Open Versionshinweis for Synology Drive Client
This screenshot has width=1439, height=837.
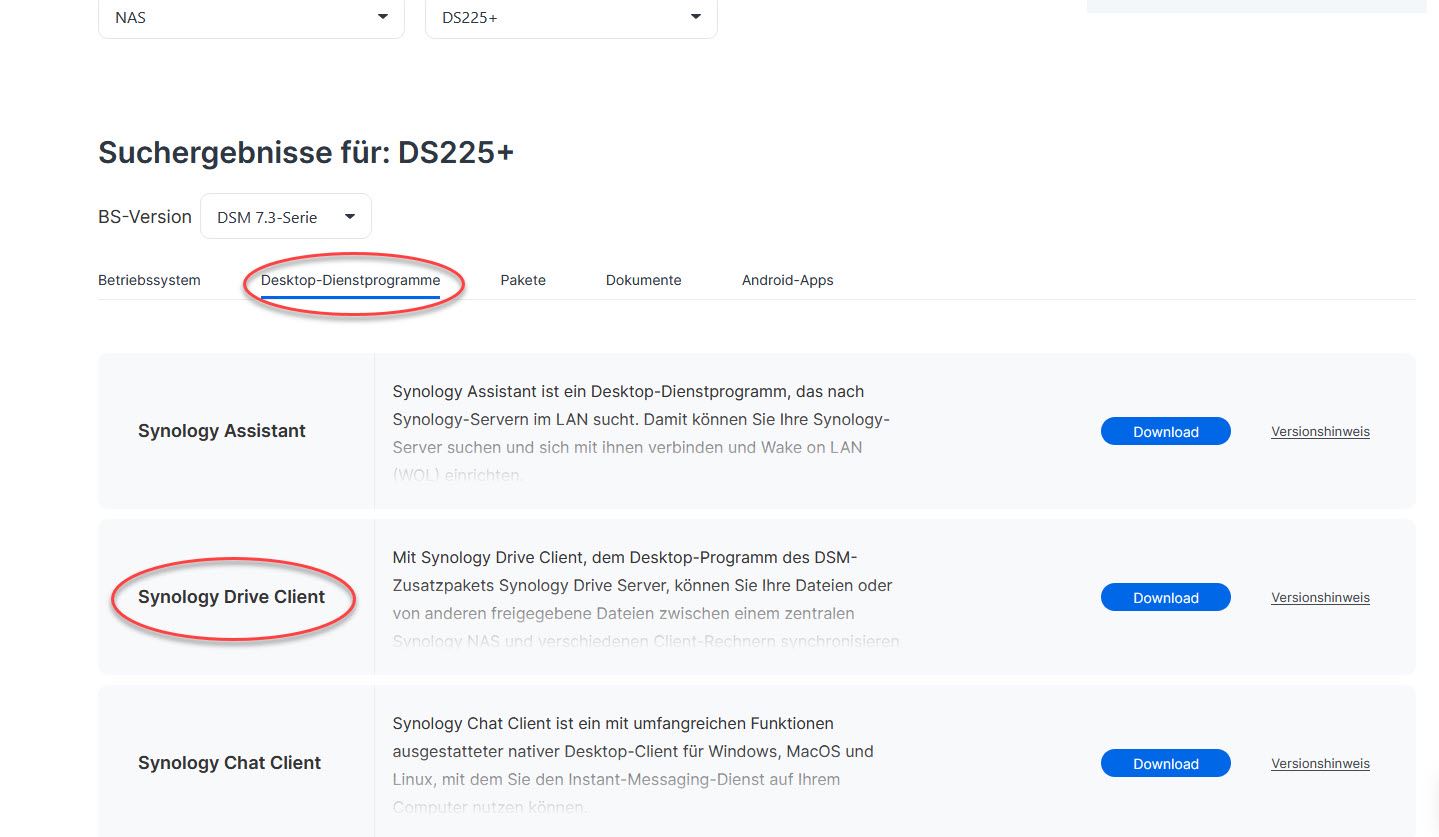(1320, 598)
